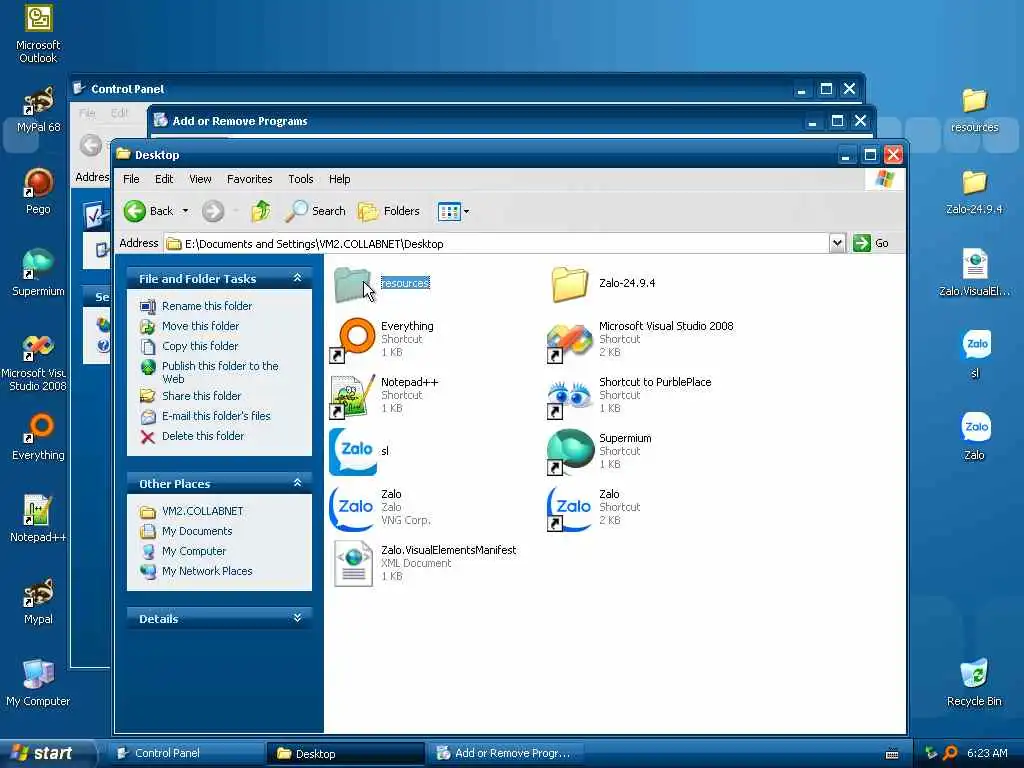Select the Supermium shortcut in Explorer window
1024x768 pixels.
[600, 451]
